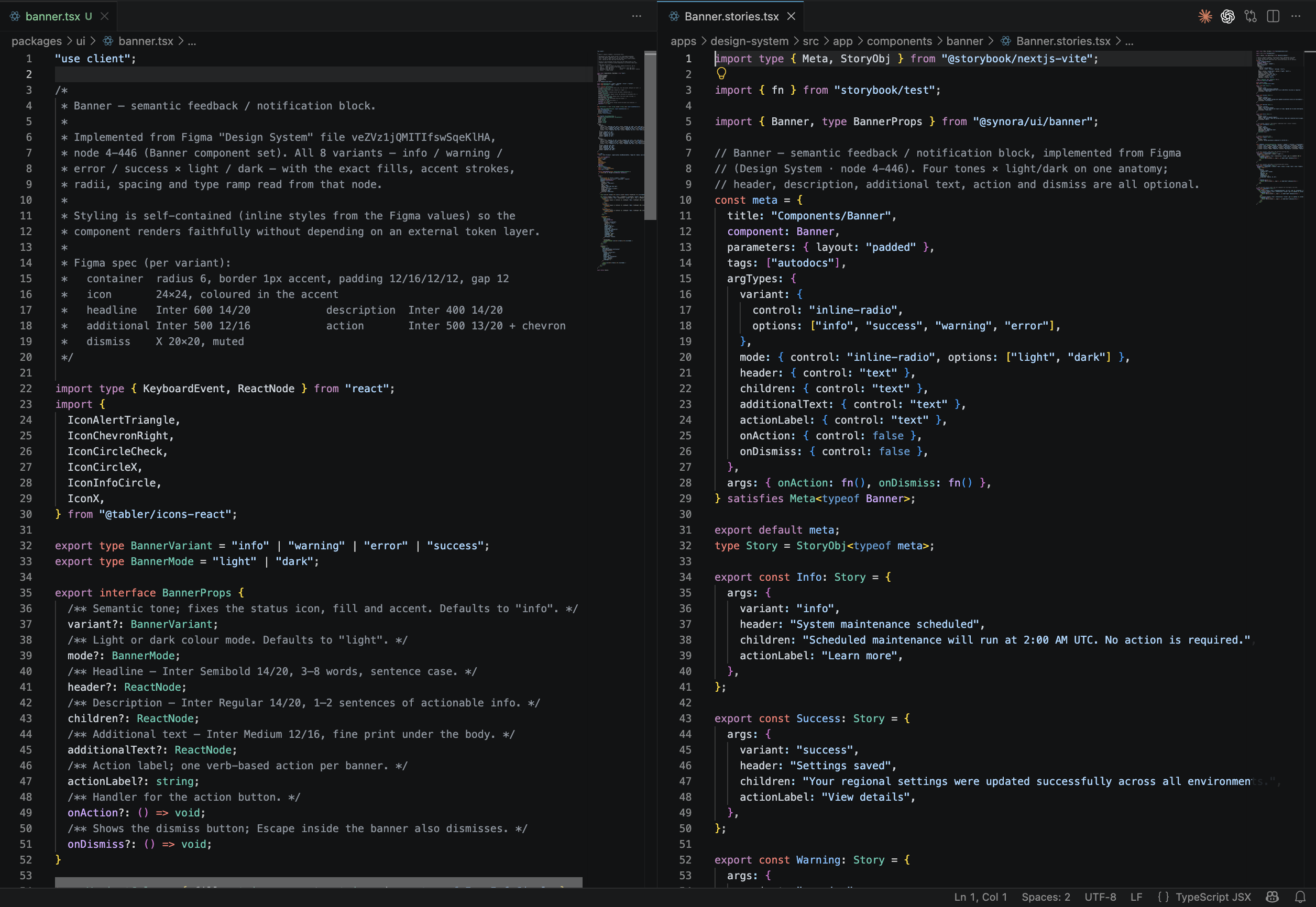1316x907 pixels.
Task: Expand the banner folder breadcrumb in right editor
Action: (x=964, y=41)
